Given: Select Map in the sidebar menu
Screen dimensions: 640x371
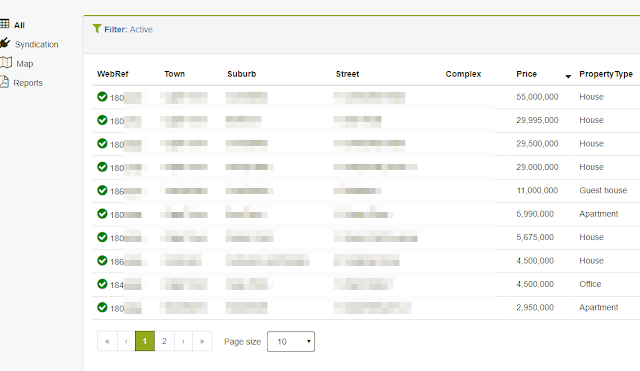Looking at the screenshot, I should click(x=24, y=64).
